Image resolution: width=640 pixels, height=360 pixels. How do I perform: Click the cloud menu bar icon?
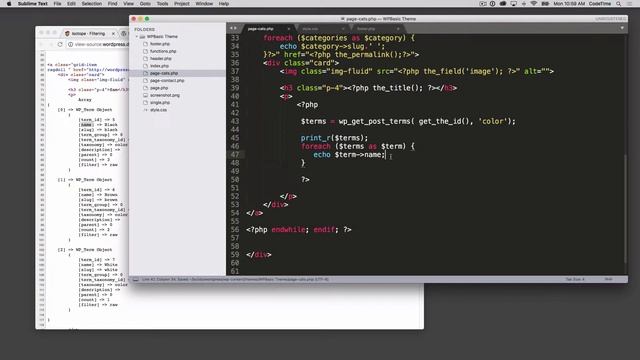pyautogui.click(x=503, y=4)
